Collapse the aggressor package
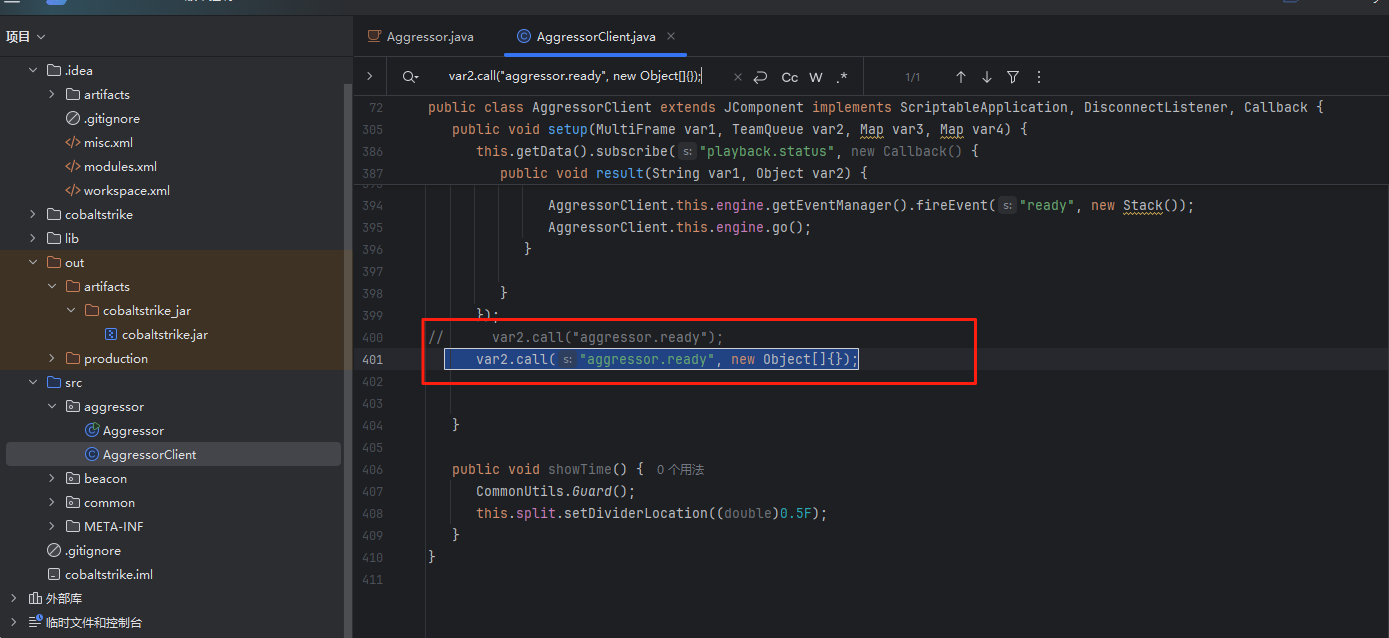The width and height of the screenshot is (1389, 638). 52,406
